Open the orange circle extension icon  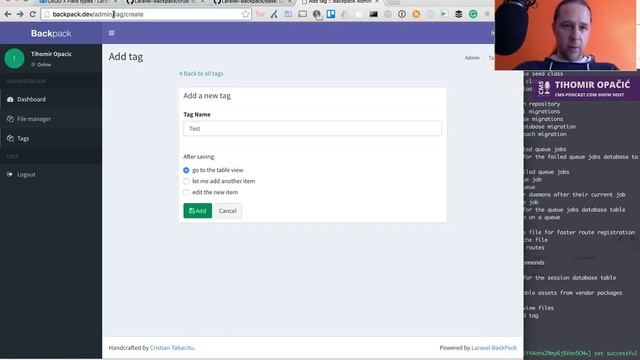point(416,14)
